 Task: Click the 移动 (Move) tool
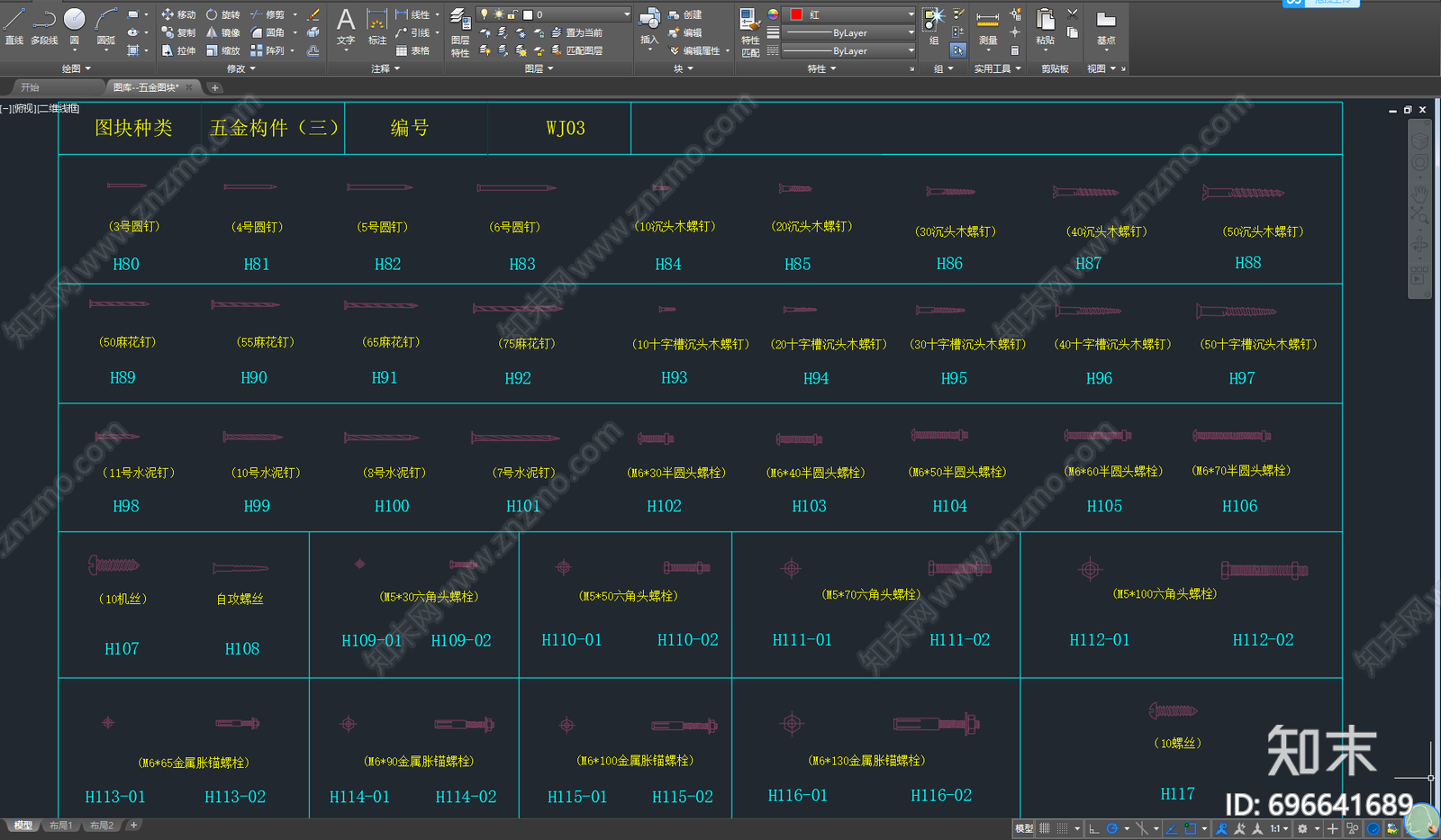pyautogui.click(x=178, y=14)
